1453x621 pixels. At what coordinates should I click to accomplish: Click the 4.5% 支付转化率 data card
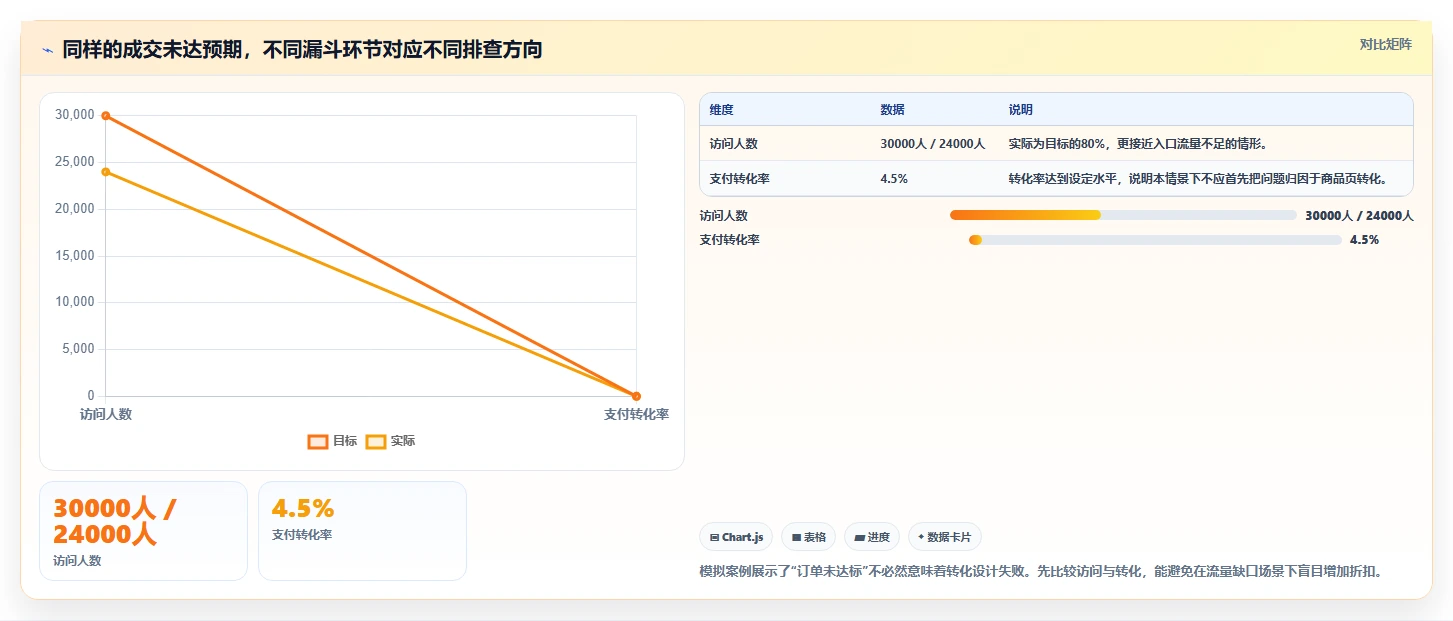coord(362,531)
